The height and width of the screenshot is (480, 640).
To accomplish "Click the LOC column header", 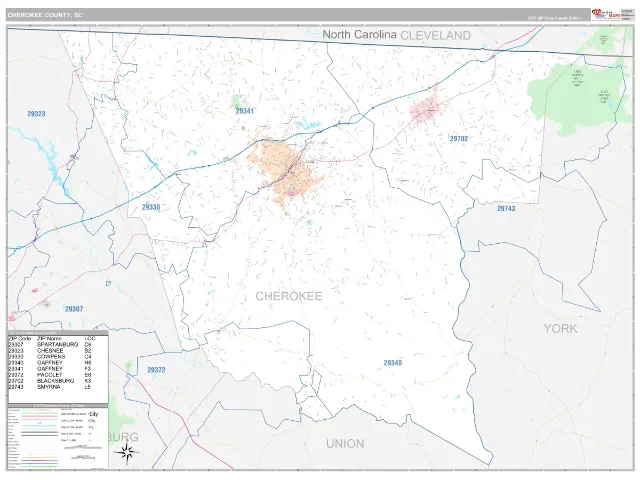I will pos(90,339).
